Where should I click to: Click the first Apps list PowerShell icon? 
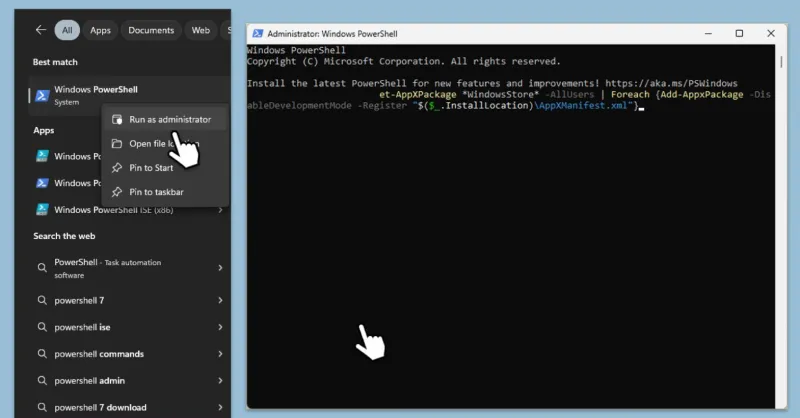pyautogui.click(x=42, y=156)
